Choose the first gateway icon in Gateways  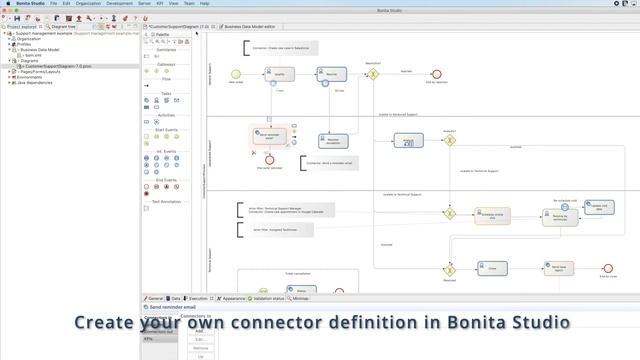coord(147,71)
